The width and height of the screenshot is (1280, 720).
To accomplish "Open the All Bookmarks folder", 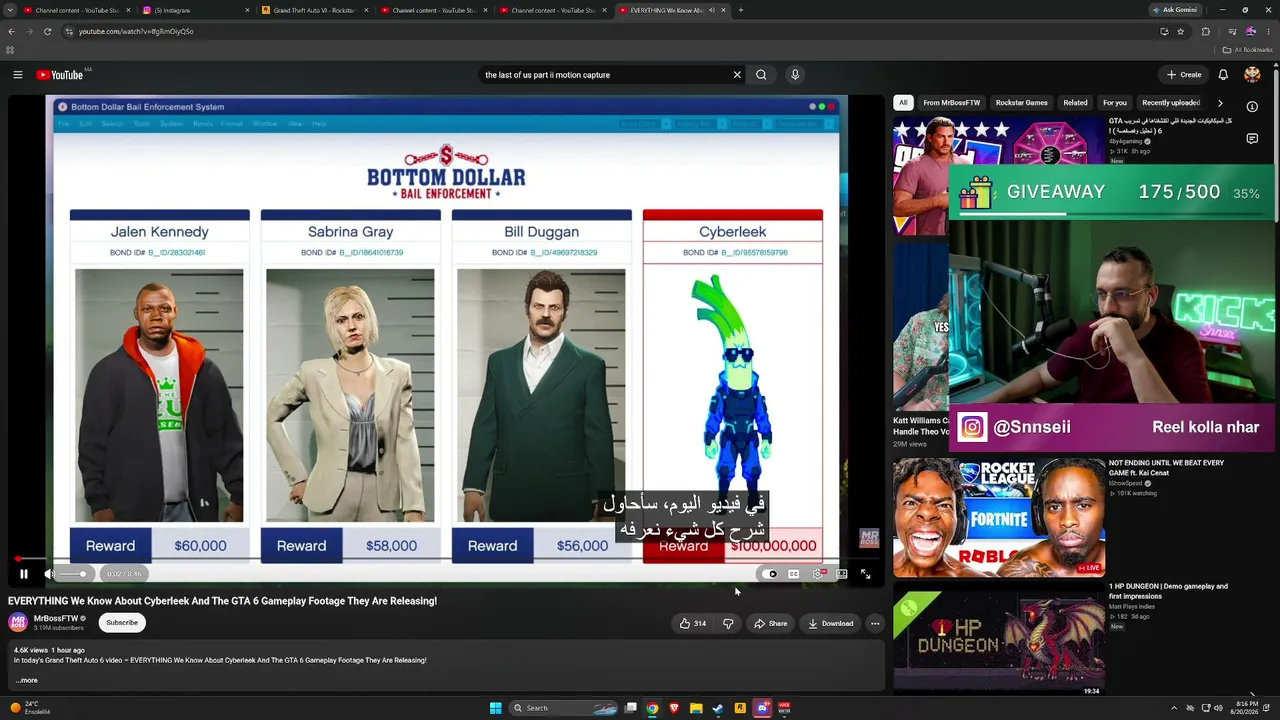I will click(x=1247, y=50).
